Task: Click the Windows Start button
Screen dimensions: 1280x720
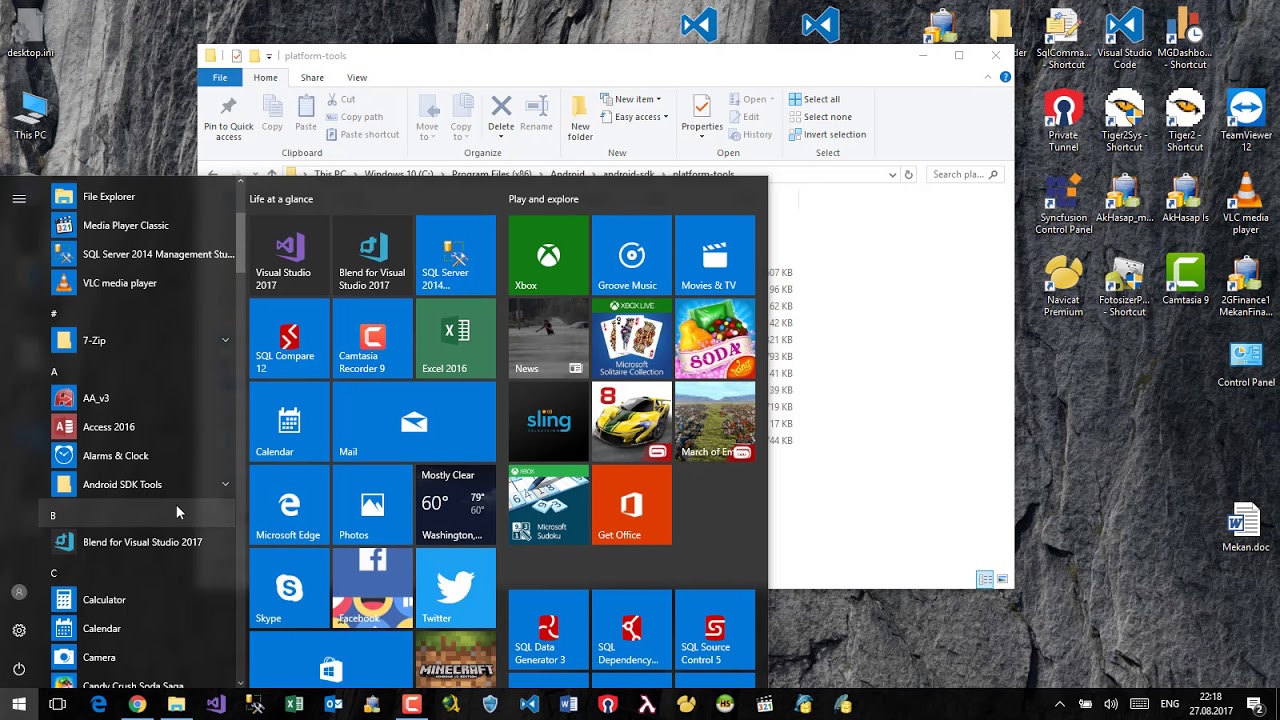Action: coord(19,704)
